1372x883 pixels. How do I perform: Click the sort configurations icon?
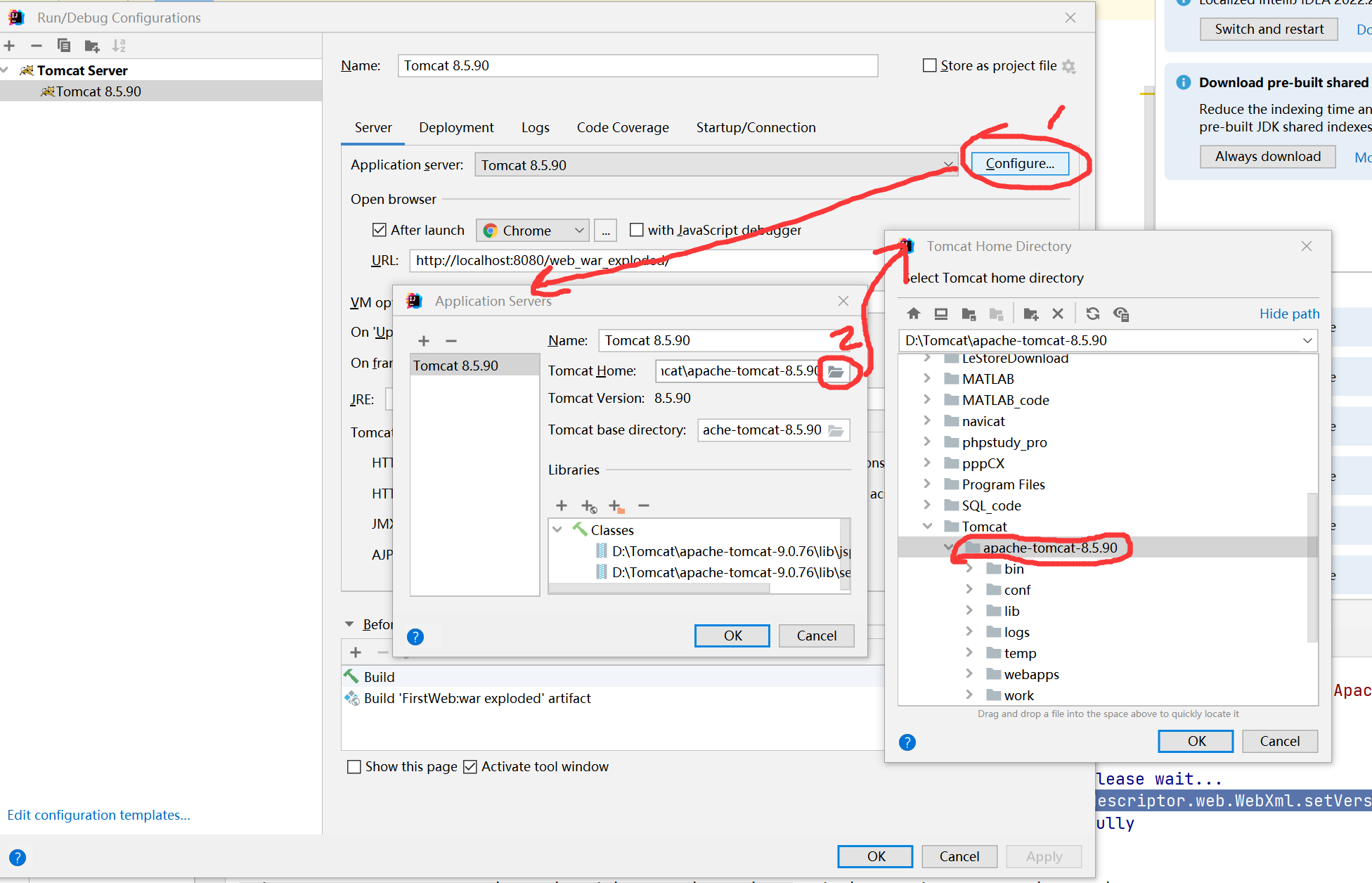(x=119, y=46)
